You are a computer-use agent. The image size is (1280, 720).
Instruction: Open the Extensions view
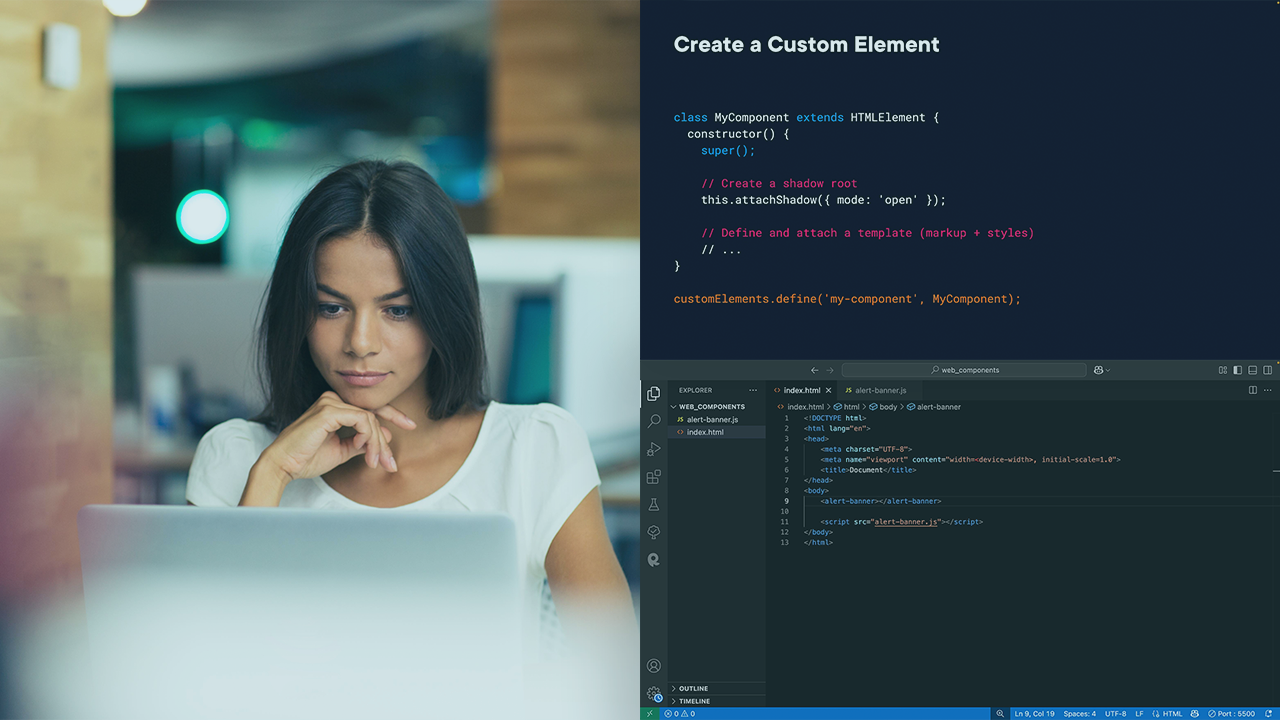coord(653,477)
